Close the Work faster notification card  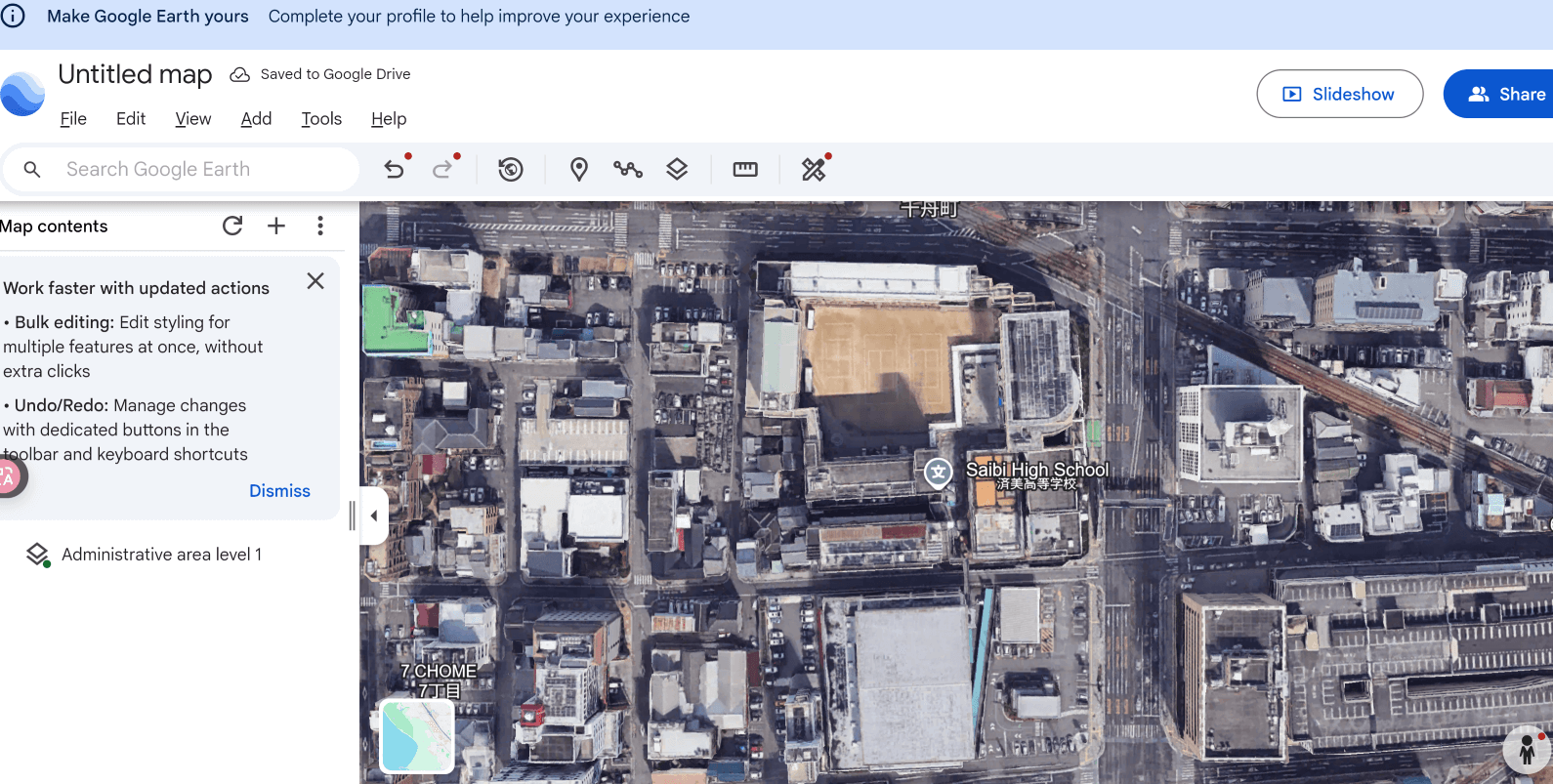click(x=315, y=281)
